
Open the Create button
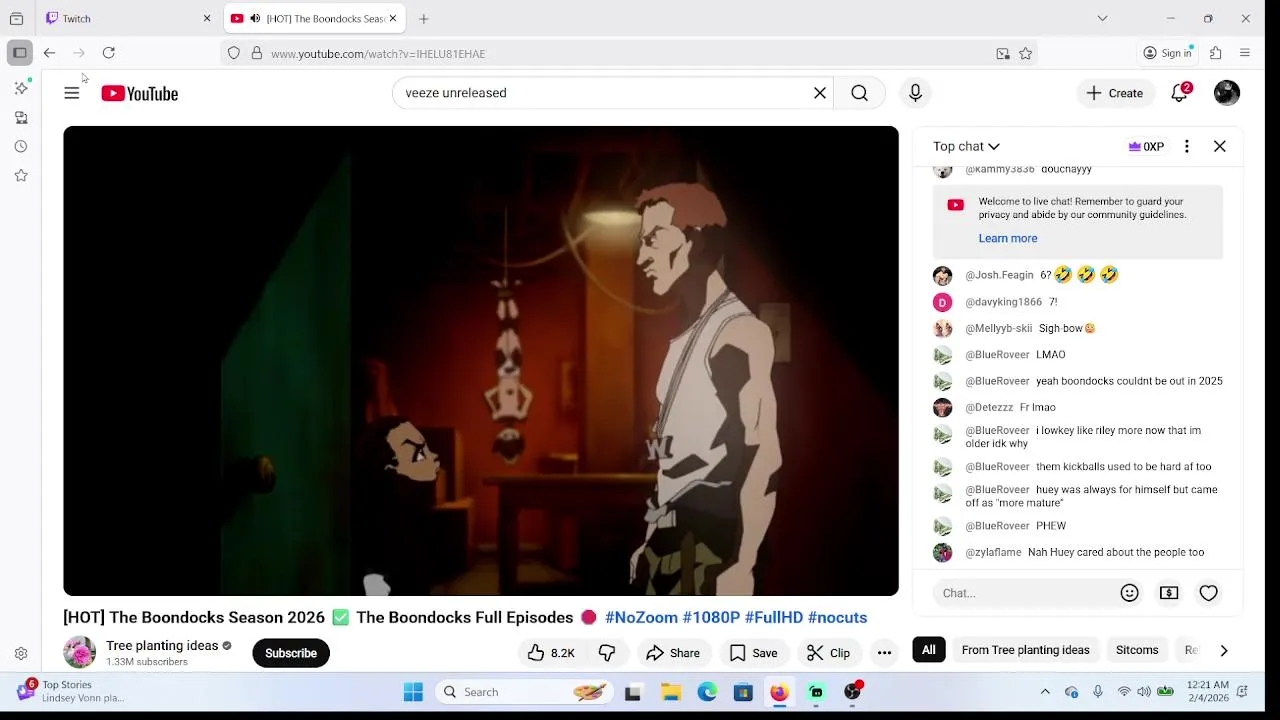tap(1115, 93)
